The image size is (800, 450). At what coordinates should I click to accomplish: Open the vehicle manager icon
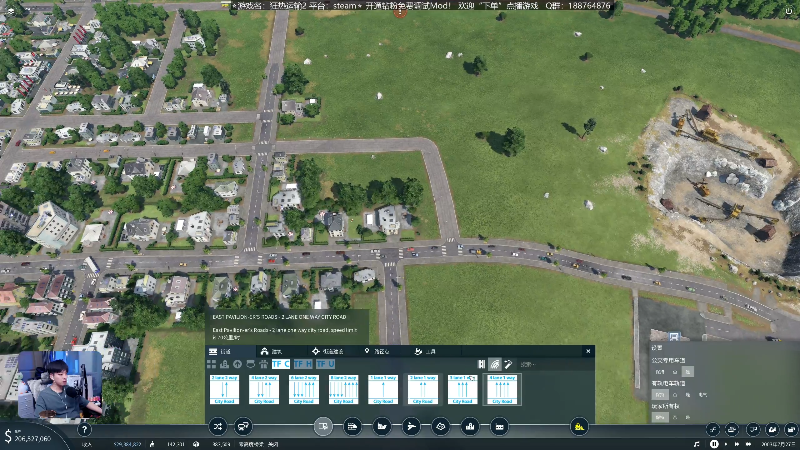(243, 427)
